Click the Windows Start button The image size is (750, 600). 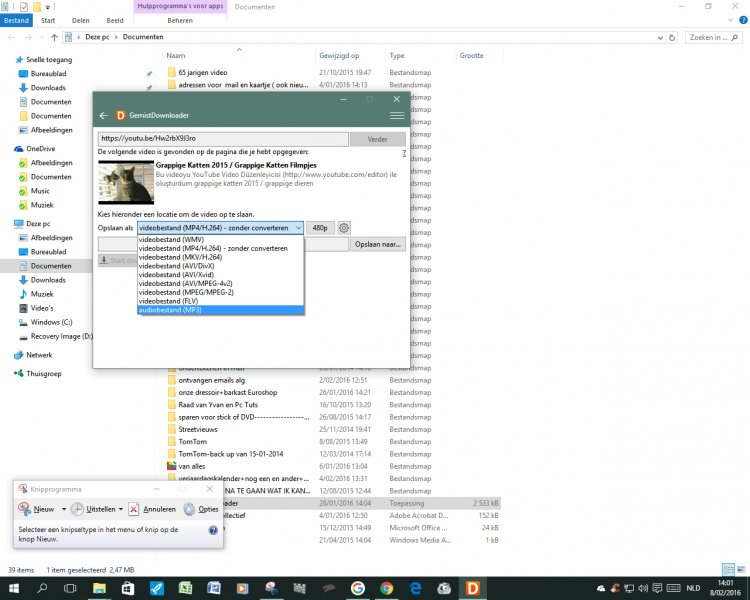14,588
